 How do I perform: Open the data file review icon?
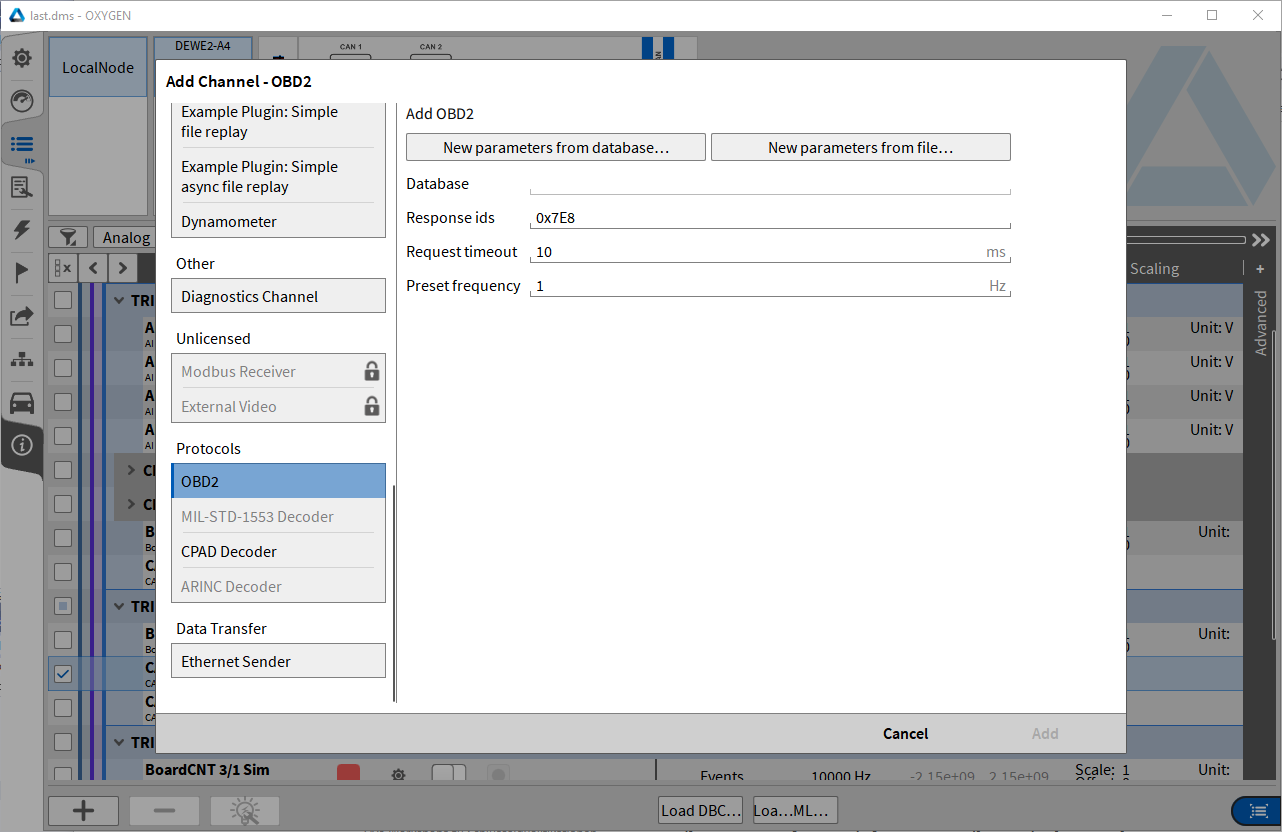(x=21, y=187)
